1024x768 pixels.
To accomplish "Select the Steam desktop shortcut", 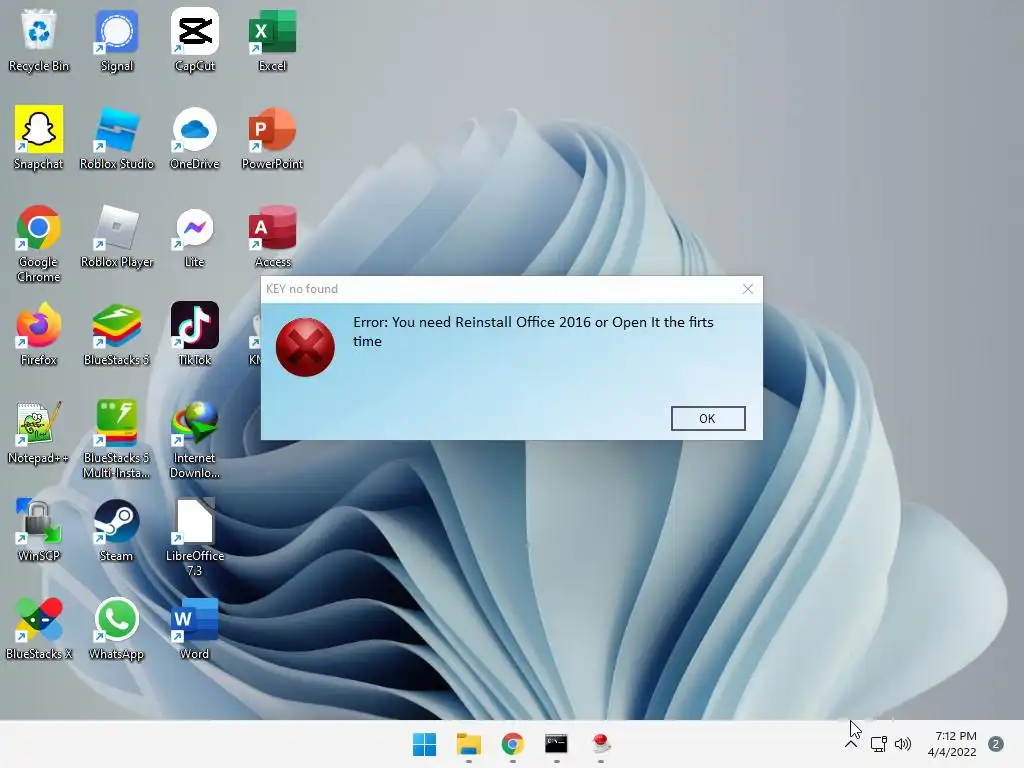I will pyautogui.click(x=116, y=530).
